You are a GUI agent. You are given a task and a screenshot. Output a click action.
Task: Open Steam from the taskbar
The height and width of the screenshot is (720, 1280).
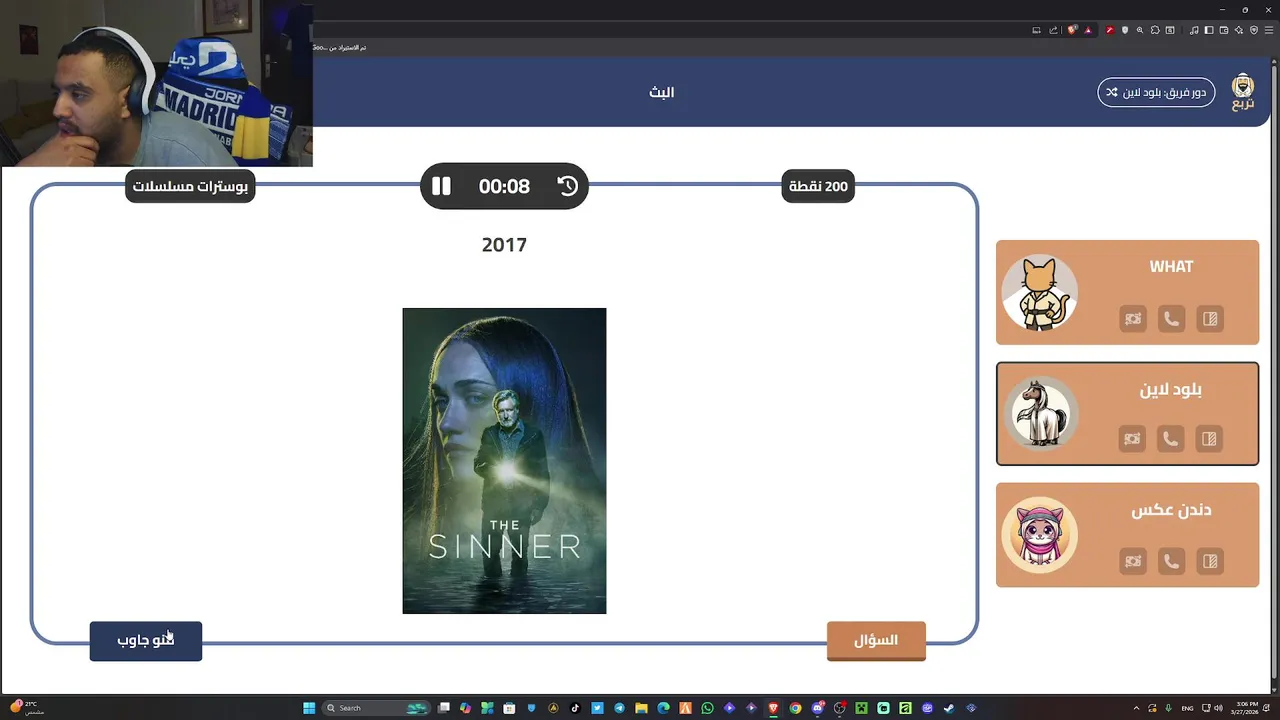point(948,708)
